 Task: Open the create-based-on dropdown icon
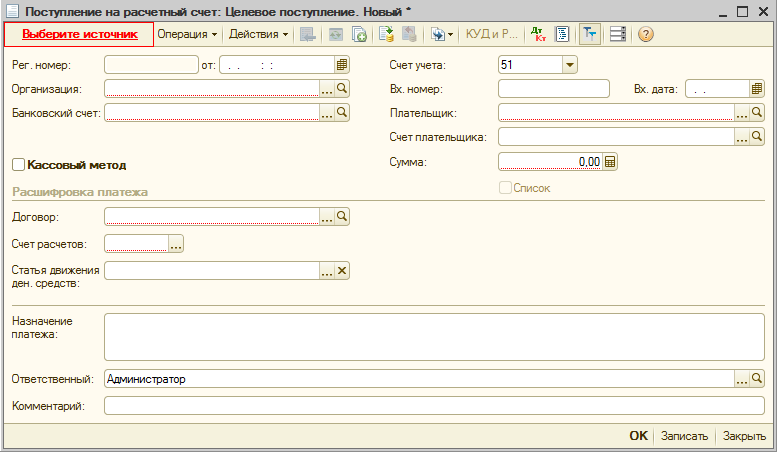pos(442,34)
